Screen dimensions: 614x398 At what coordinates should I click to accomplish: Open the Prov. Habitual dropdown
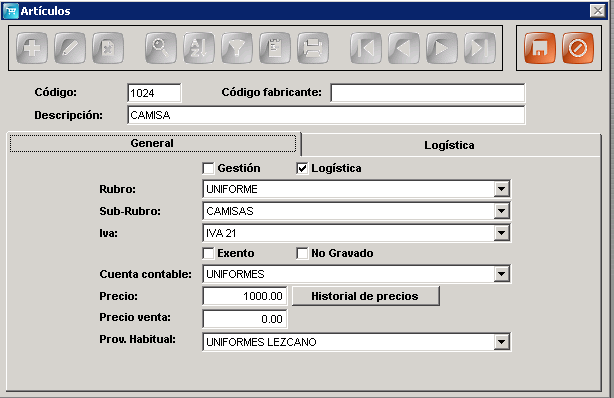501,342
